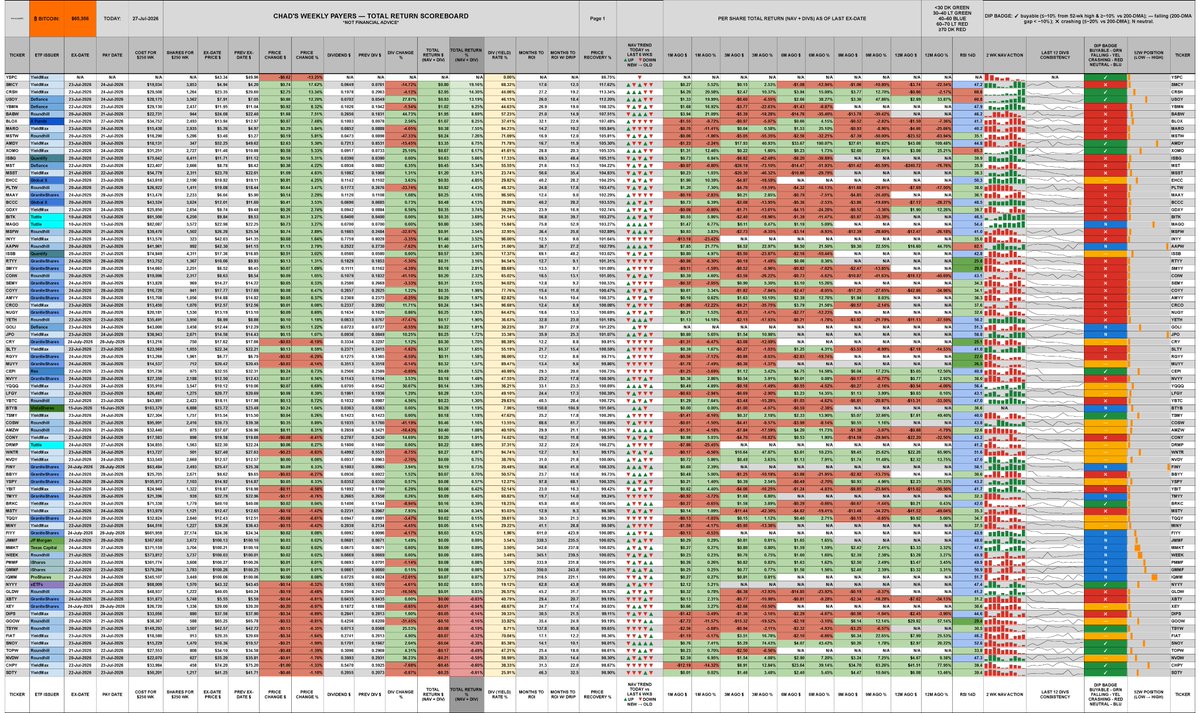Click the green check dip badge for YSPC
This screenshot has height=713, width=1200.
click(x=1107, y=76)
